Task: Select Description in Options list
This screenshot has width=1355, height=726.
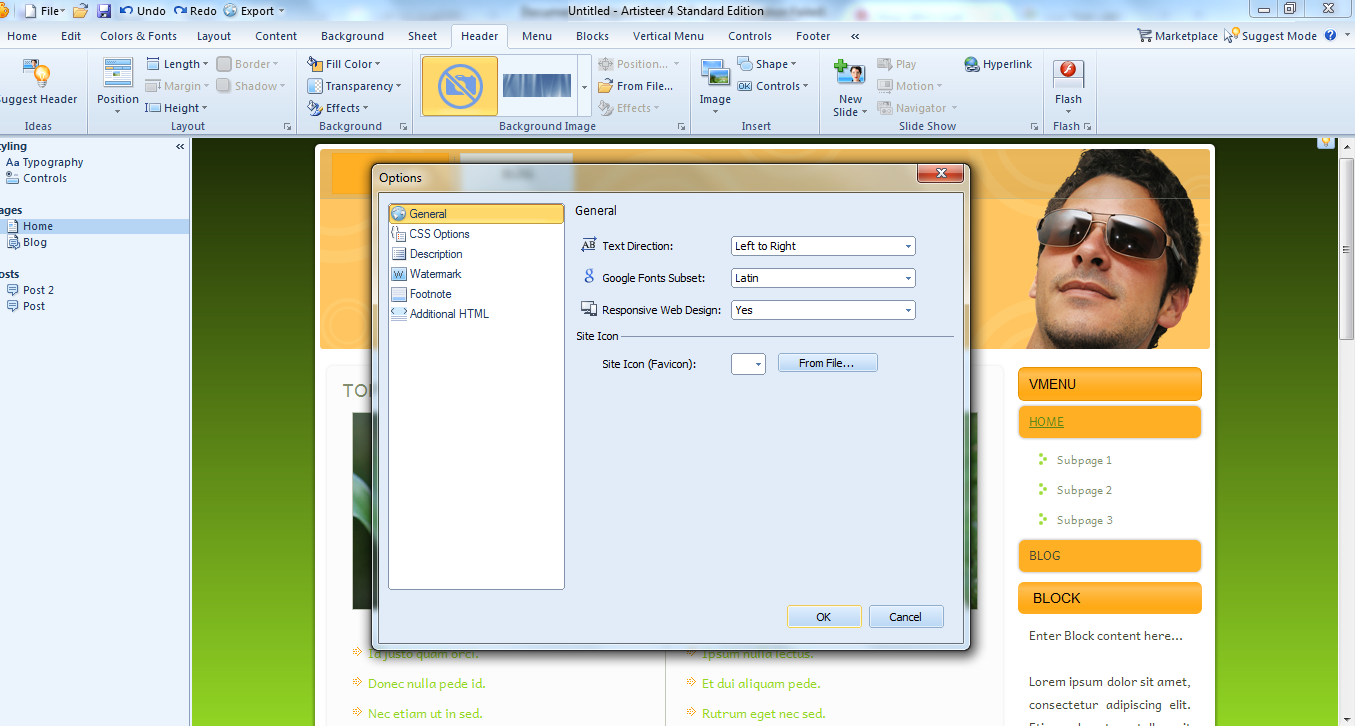Action: (x=476, y=254)
